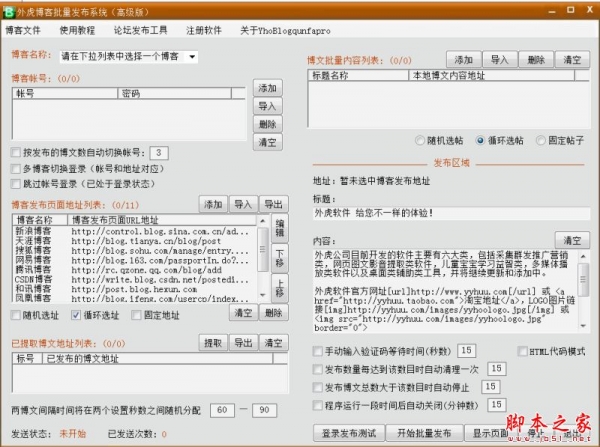Open the 注册软件 menu
Image resolution: width=600 pixels, height=447 pixels.
pos(204,31)
